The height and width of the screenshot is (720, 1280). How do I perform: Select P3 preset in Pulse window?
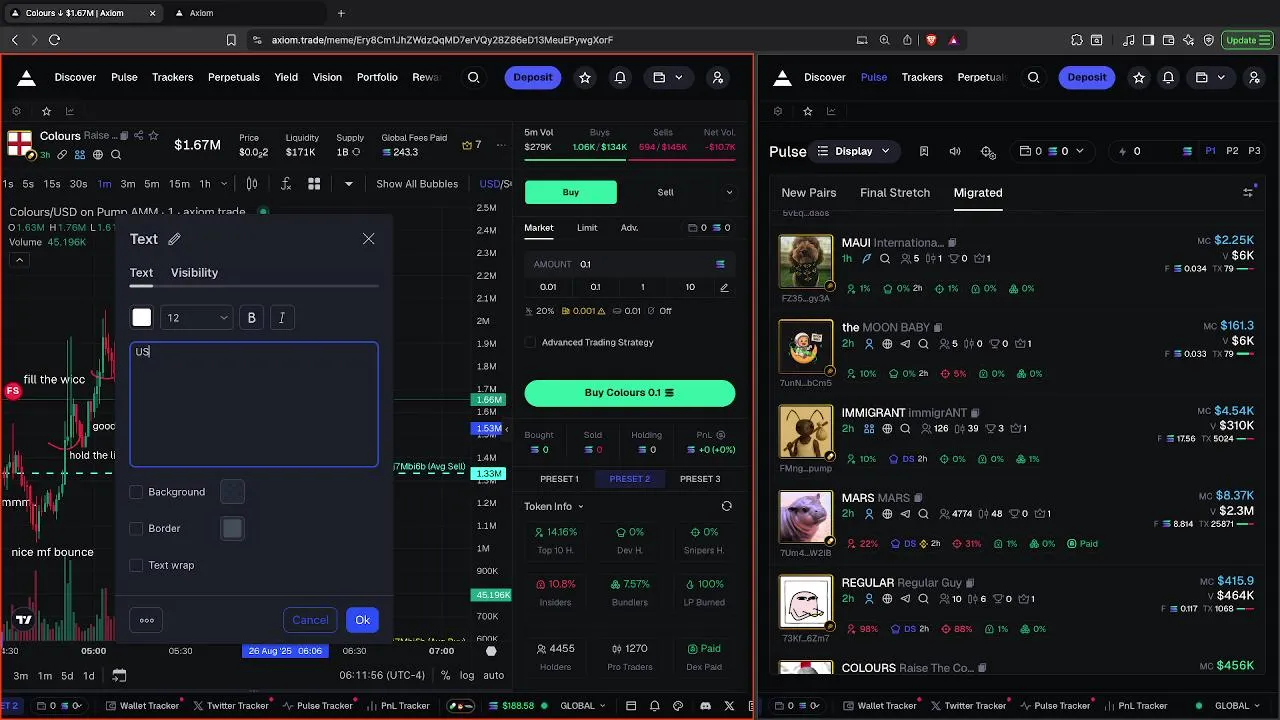(1254, 151)
